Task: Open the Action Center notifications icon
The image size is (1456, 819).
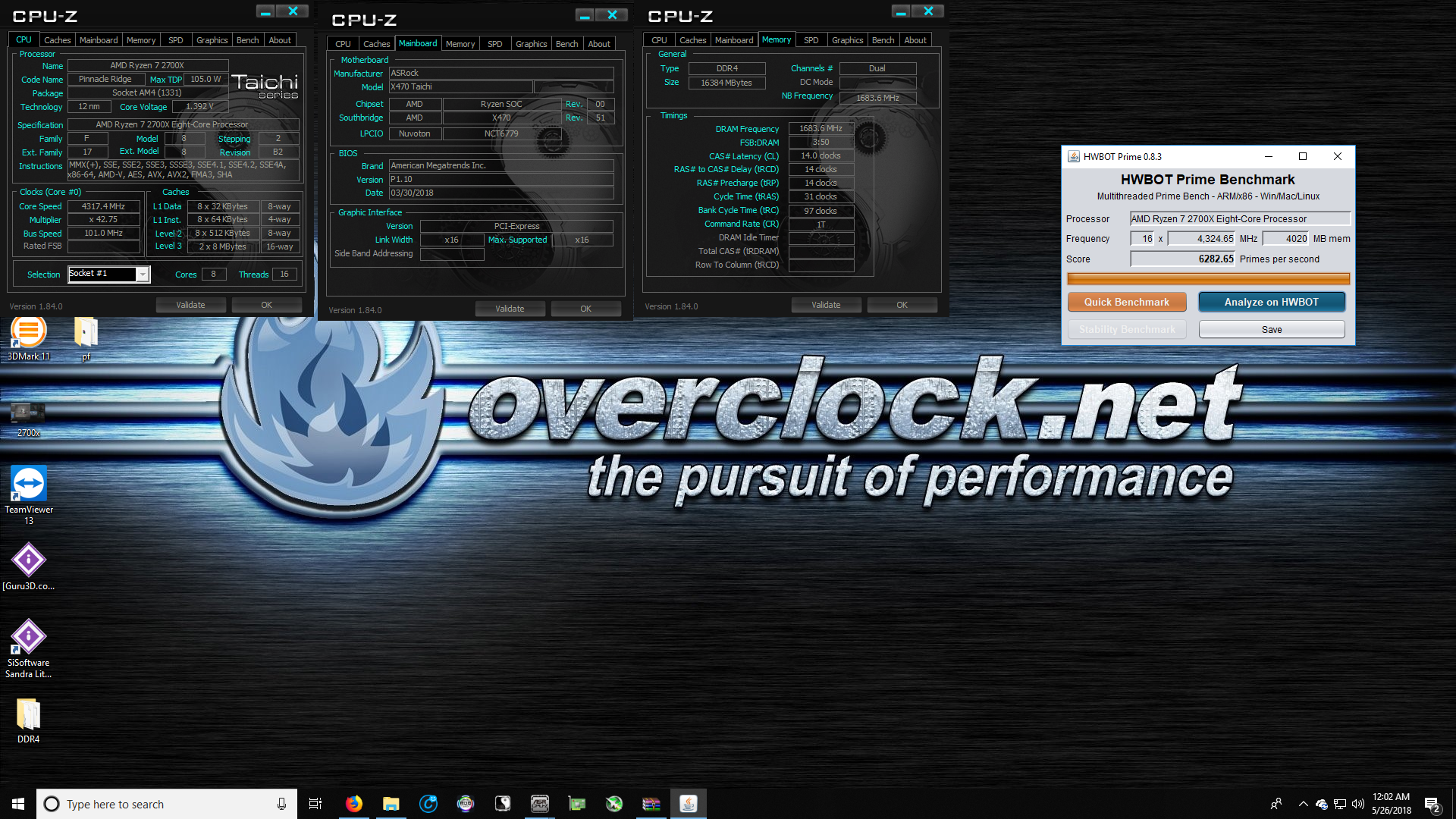Action: click(x=1432, y=804)
